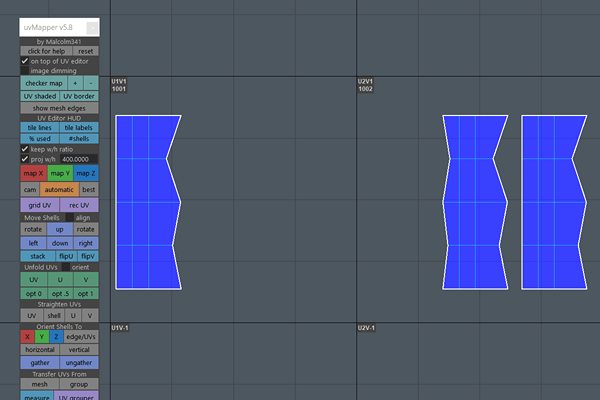Image resolution: width=600 pixels, height=400 pixels.
Task: Click the checker map button
Action: 43,83
